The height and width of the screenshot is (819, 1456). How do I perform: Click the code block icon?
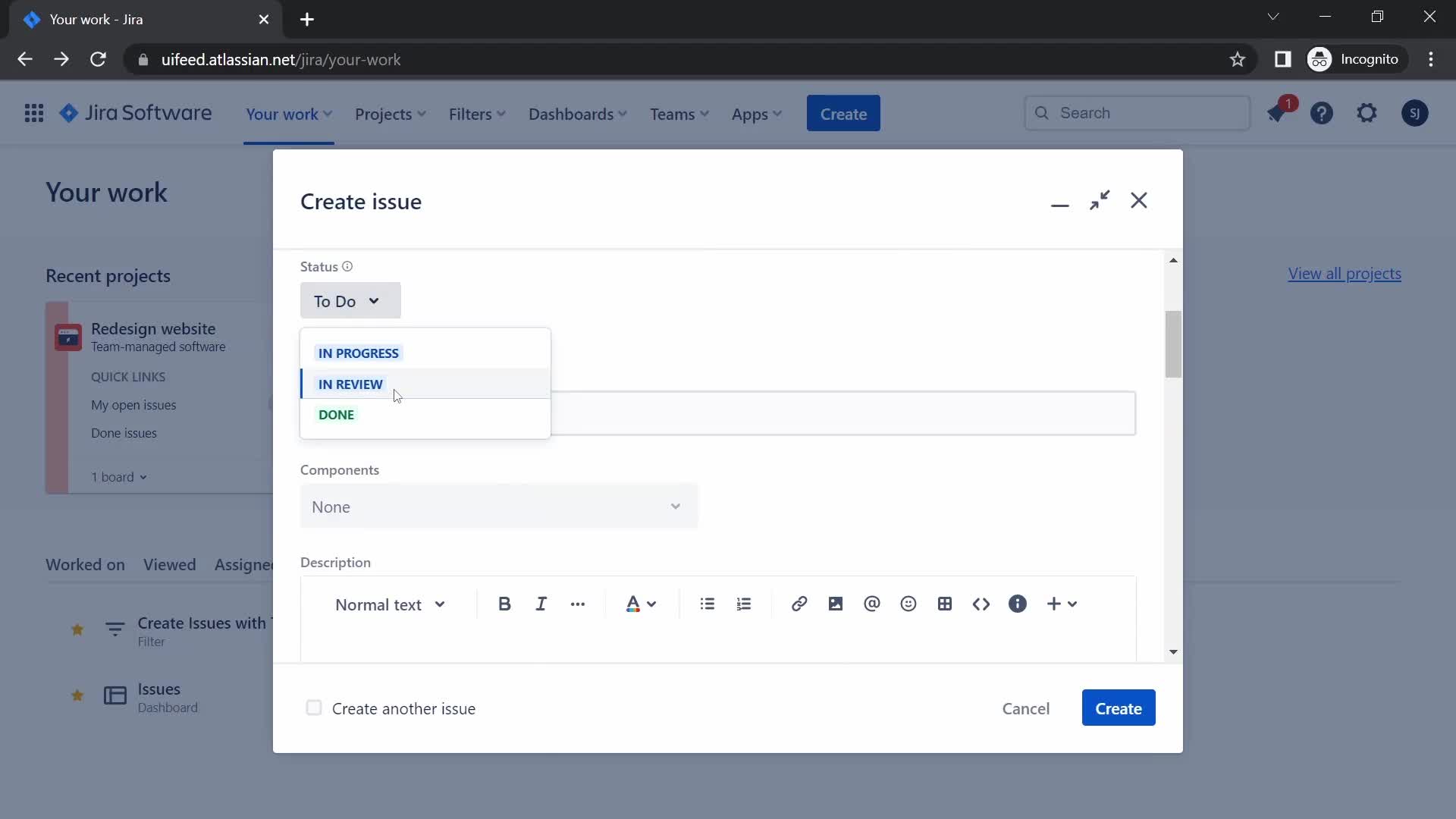click(x=981, y=603)
